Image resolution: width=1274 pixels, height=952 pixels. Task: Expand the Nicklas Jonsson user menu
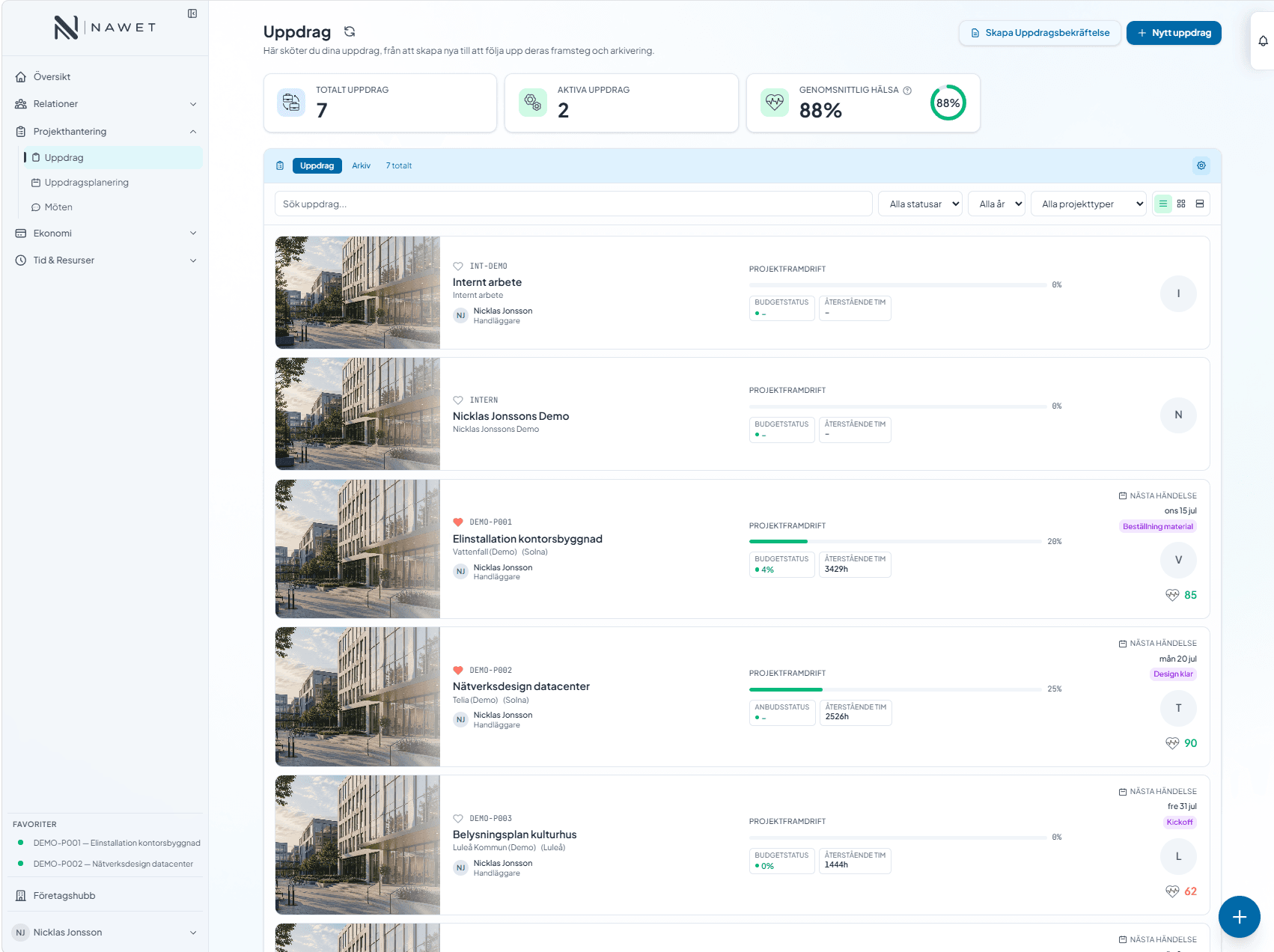(x=106, y=933)
